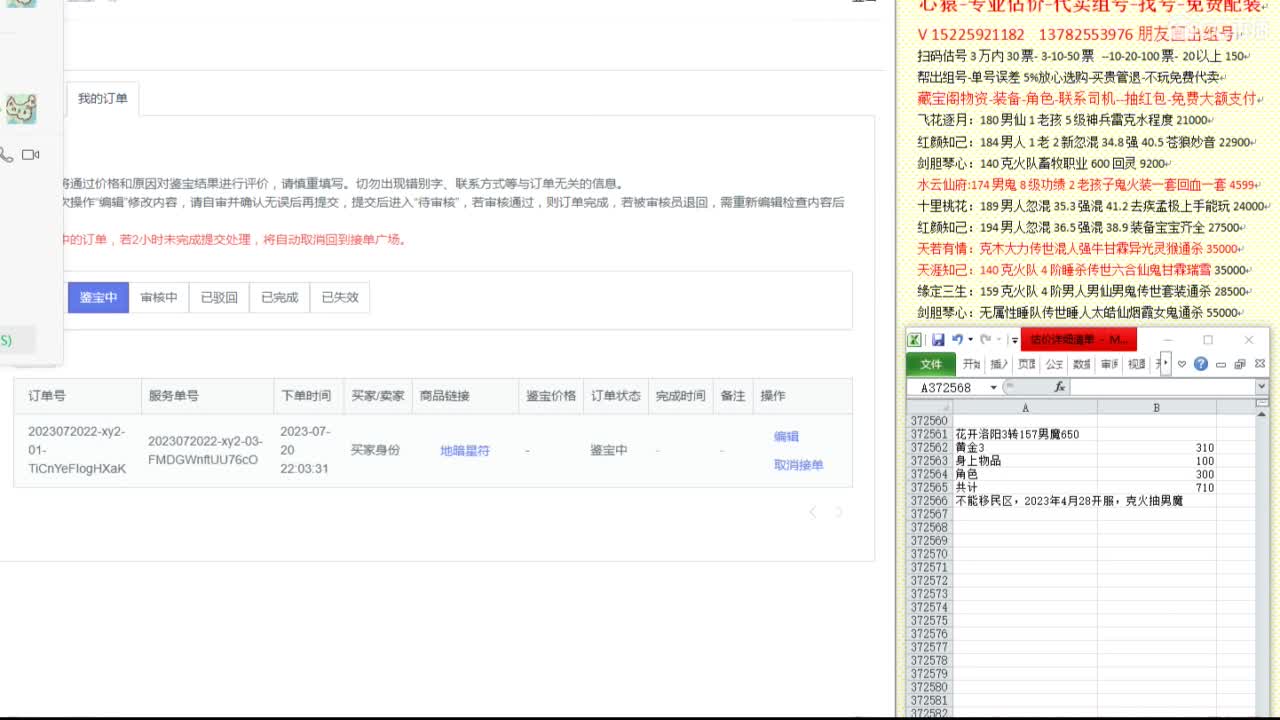The width and height of the screenshot is (1280, 720).
Task: Expand the Undo history dropdown arrow
Action: click(969, 339)
